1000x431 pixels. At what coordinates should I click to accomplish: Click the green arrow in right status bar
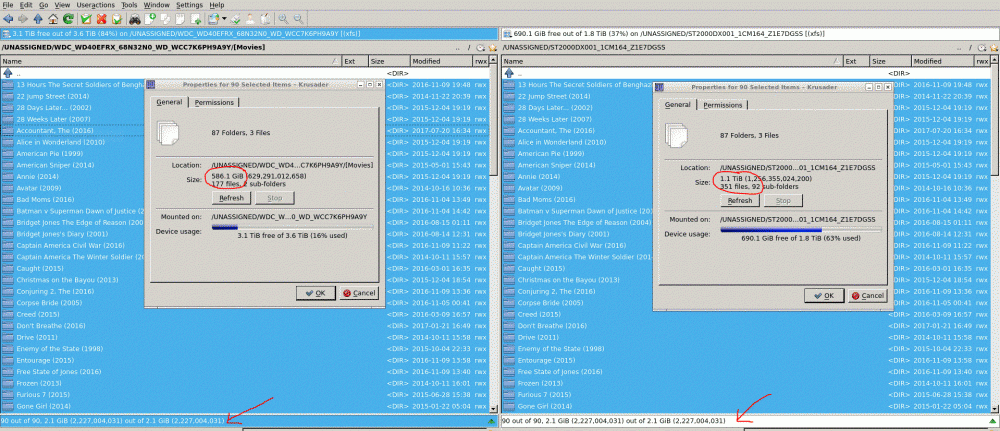tap(993, 421)
